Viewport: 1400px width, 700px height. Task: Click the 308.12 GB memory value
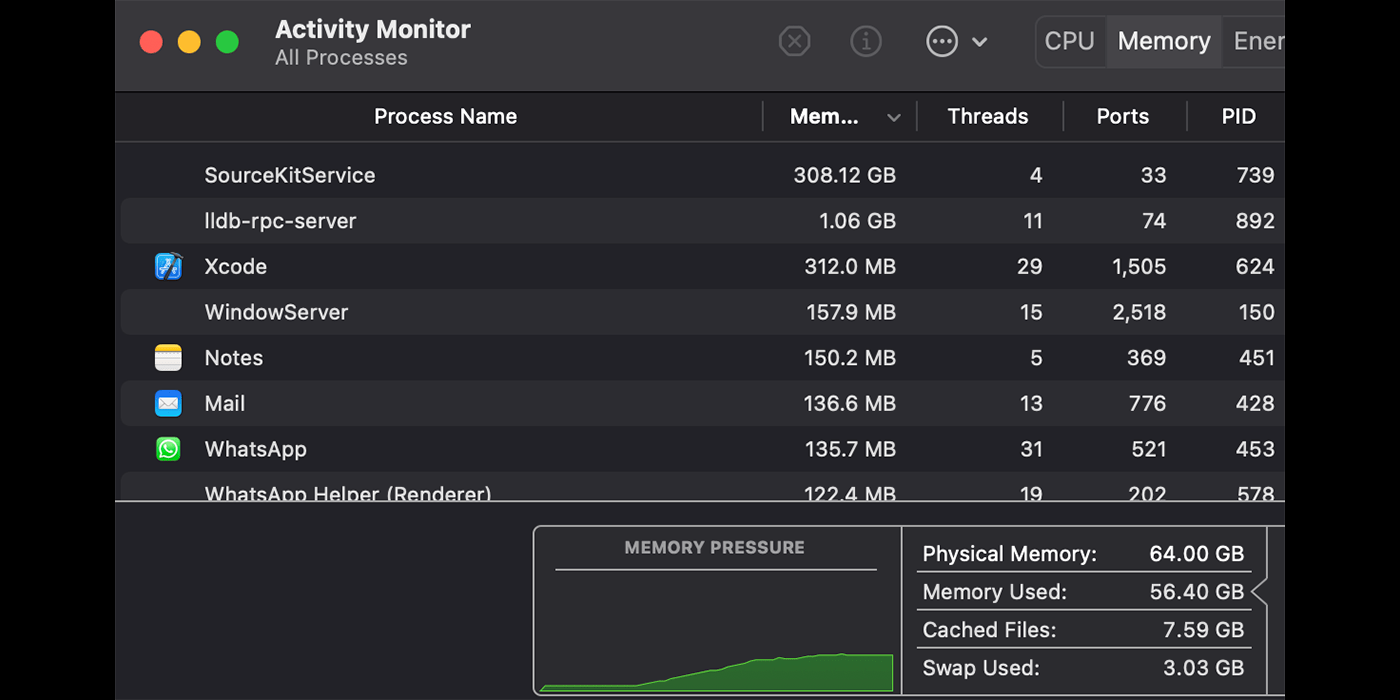pyautogui.click(x=844, y=175)
